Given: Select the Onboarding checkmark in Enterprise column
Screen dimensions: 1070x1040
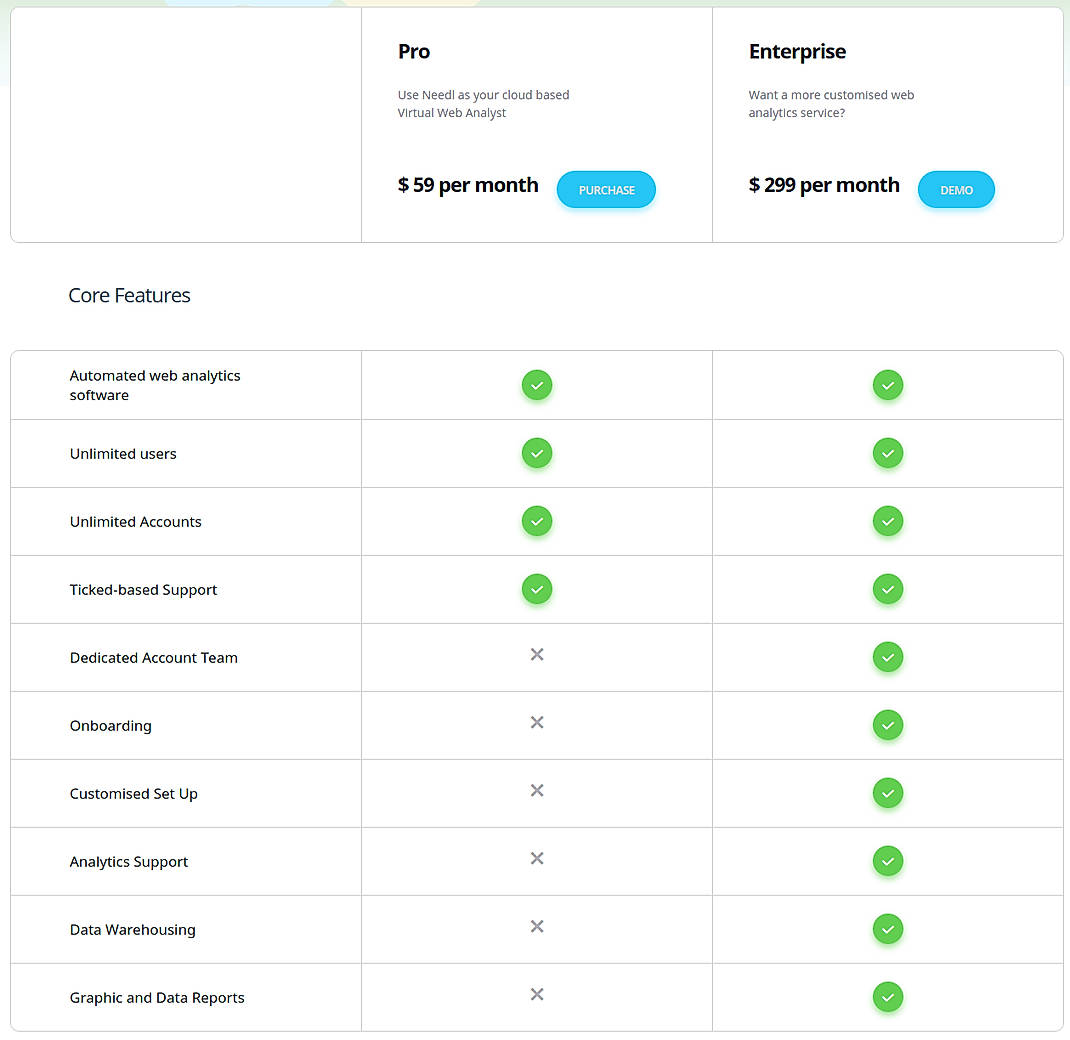Looking at the screenshot, I should [888, 725].
